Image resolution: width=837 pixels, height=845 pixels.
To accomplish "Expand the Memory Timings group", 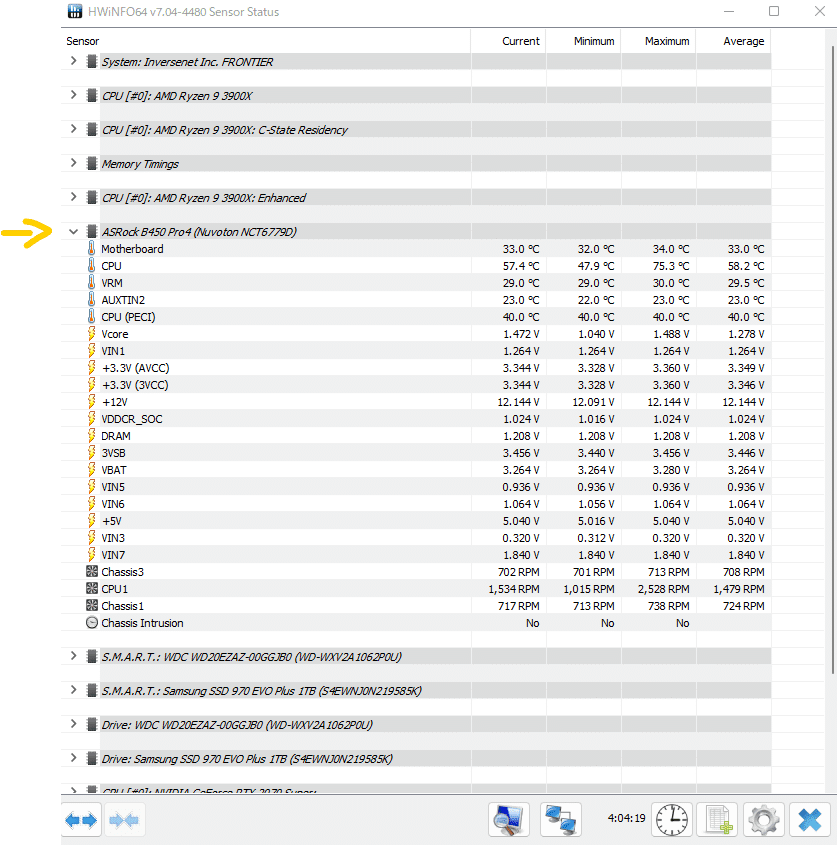I will pyautogui.click(x=74, y=163).
